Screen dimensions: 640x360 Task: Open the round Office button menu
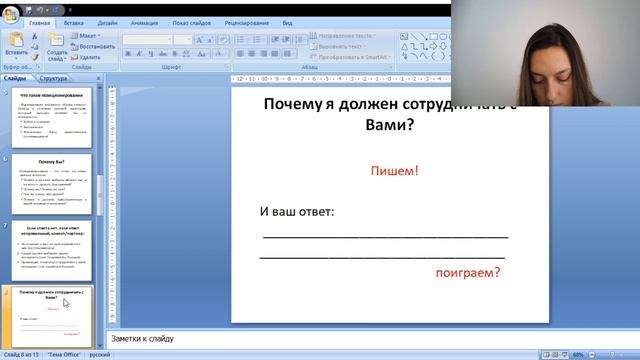coord(11,15)
